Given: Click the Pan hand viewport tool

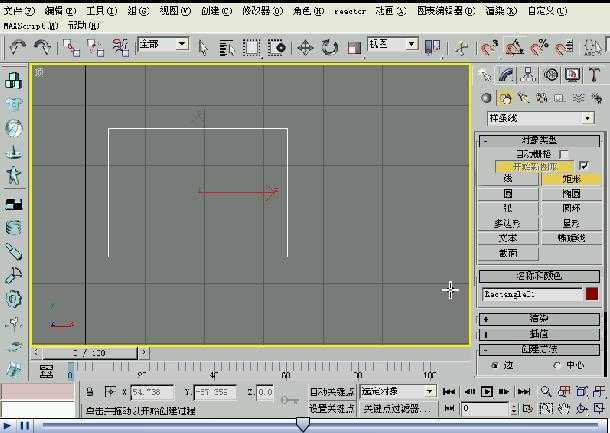Looking at the screenshot, I should point(564,408).
